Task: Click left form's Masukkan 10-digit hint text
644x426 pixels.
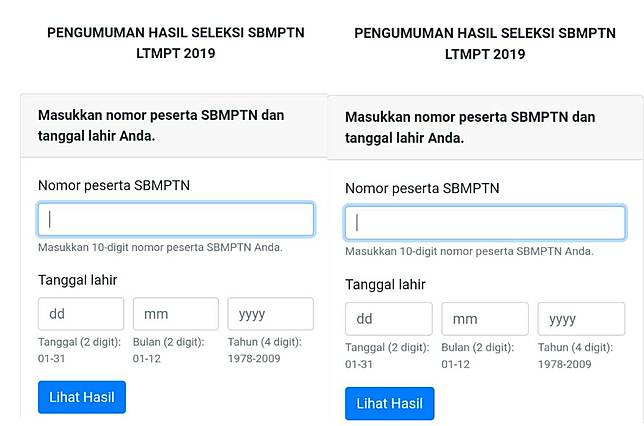Action: pyautogui.click(x=160, y=247)
